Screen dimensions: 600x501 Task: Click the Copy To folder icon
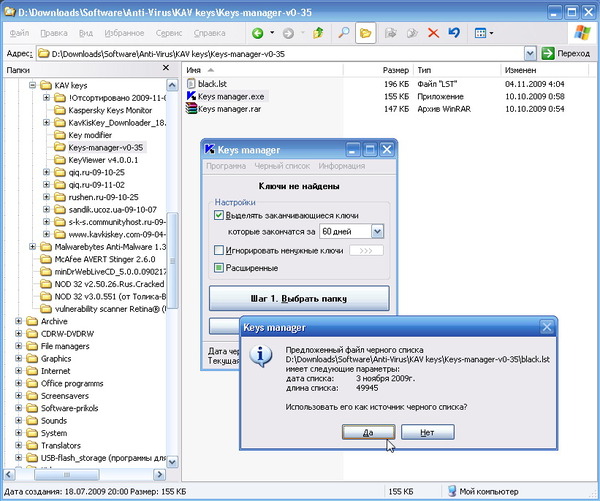tap(412, 33)
